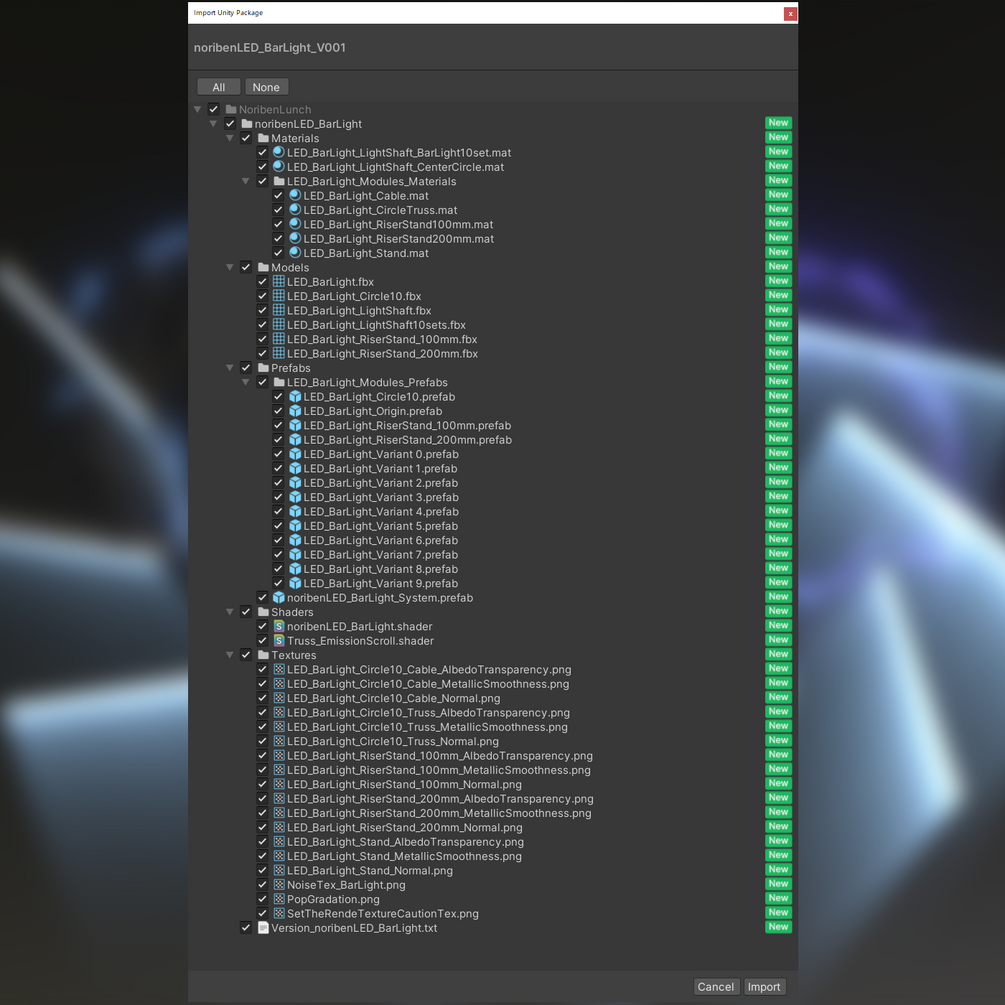Click the All selection button
This screenshot has width=1005, height=1005.
[219, 87]
